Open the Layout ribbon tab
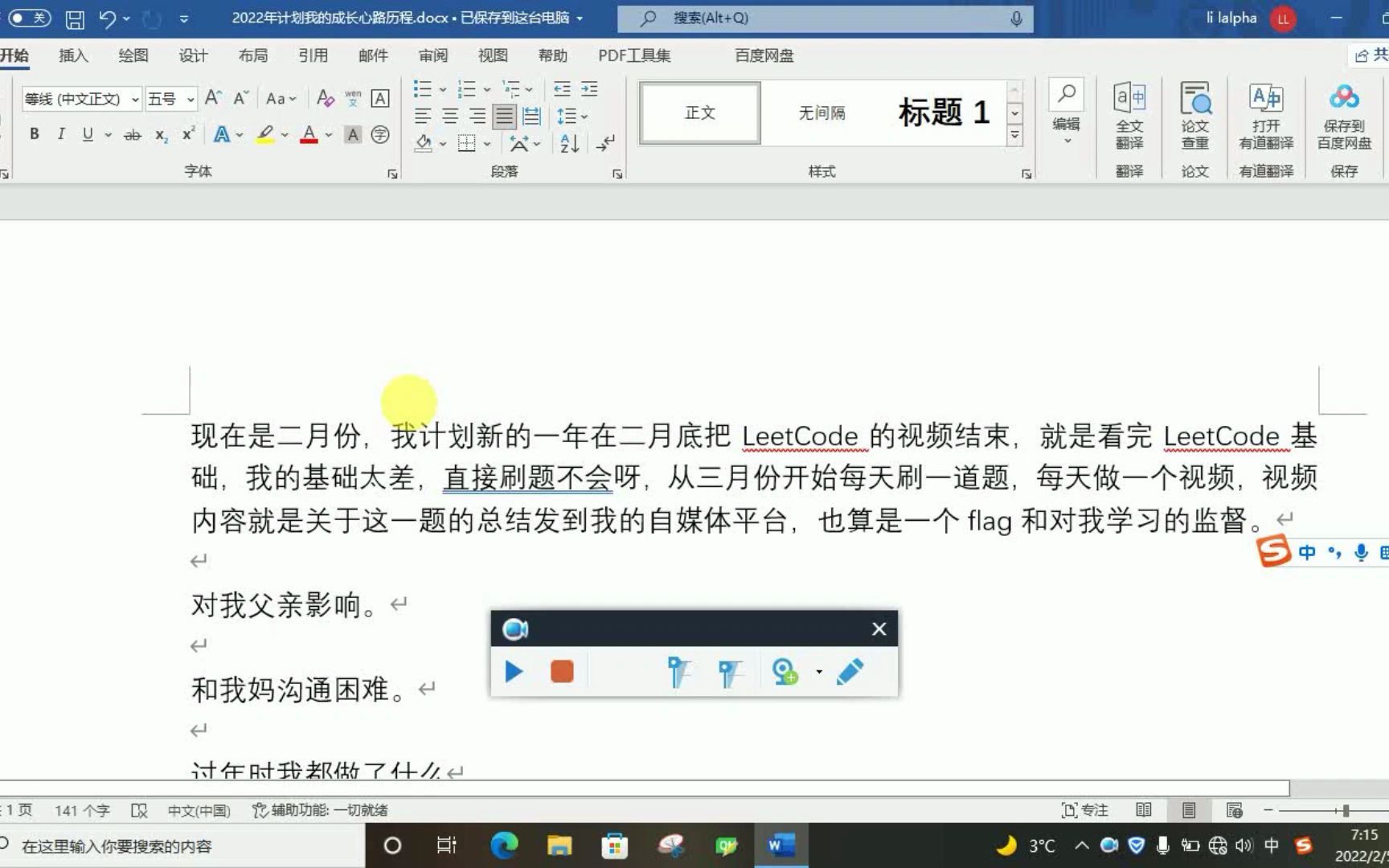Image resolution: width=1389 pixels, height=868 pixels. tap(253, 55)
